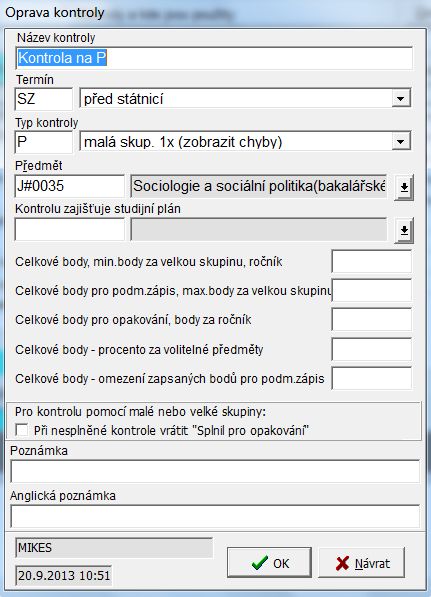Click the Sociologie a sociální politika name field

point(259,186)
